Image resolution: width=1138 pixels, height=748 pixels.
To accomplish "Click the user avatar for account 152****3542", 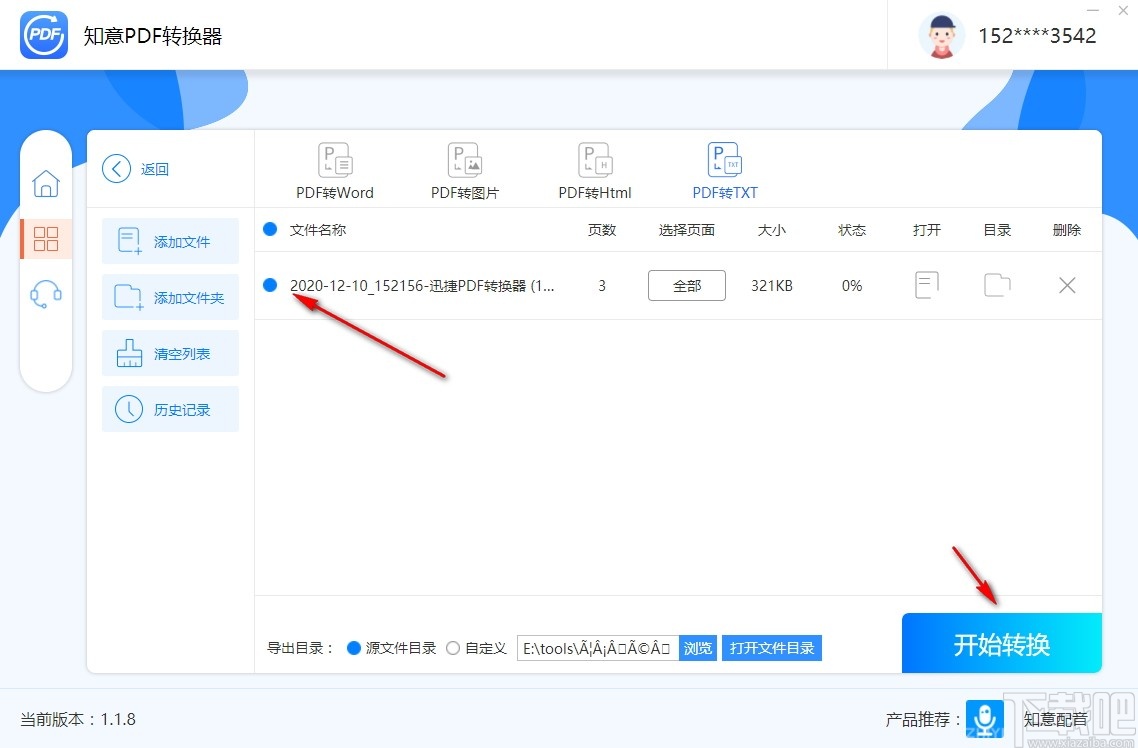I will [941, 35].
